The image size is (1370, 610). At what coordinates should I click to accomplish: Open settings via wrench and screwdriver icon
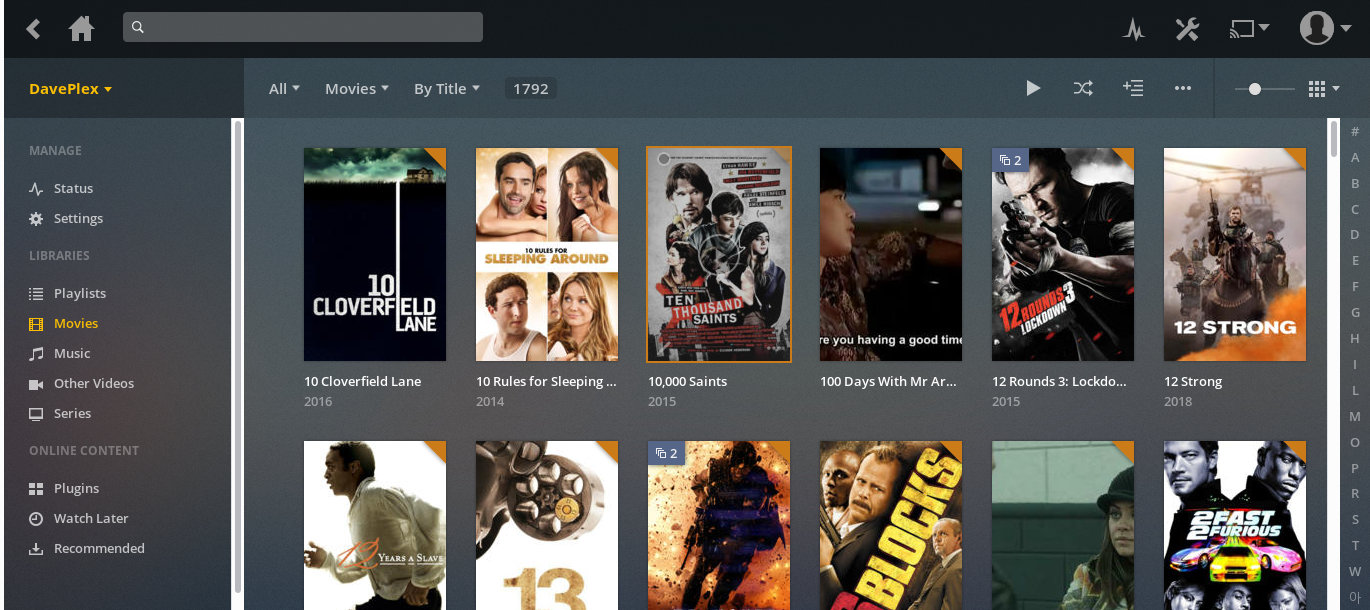pos(1187,29)
